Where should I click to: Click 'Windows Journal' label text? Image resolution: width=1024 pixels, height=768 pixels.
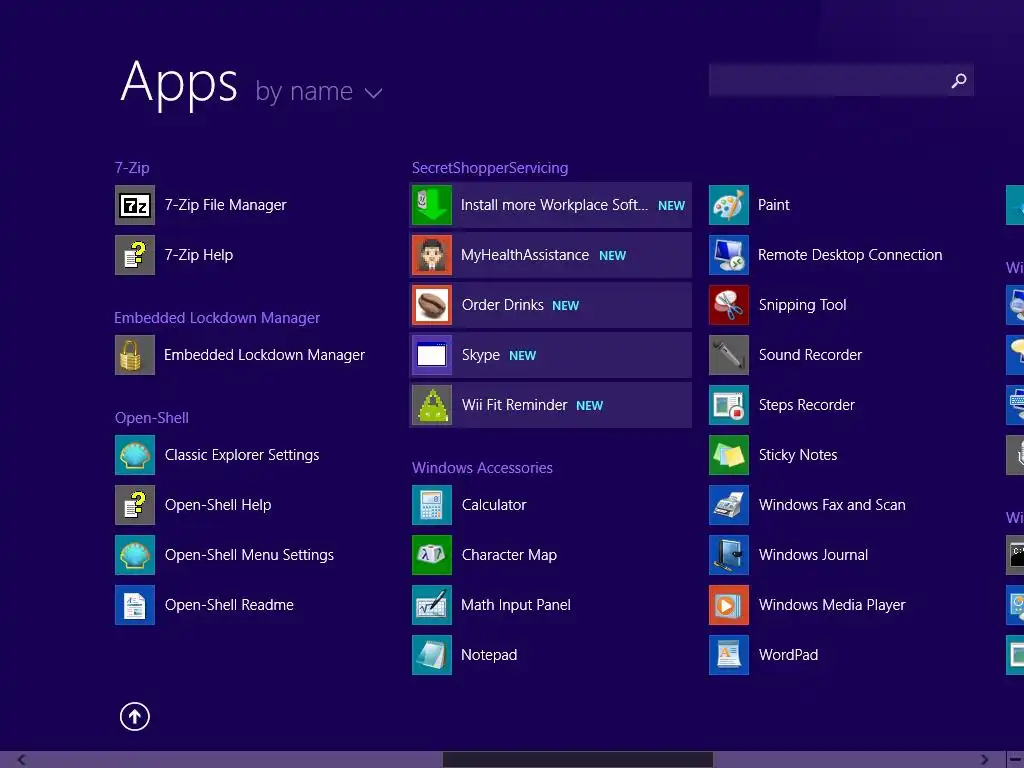pyautogui.click(x=813, y=555)
